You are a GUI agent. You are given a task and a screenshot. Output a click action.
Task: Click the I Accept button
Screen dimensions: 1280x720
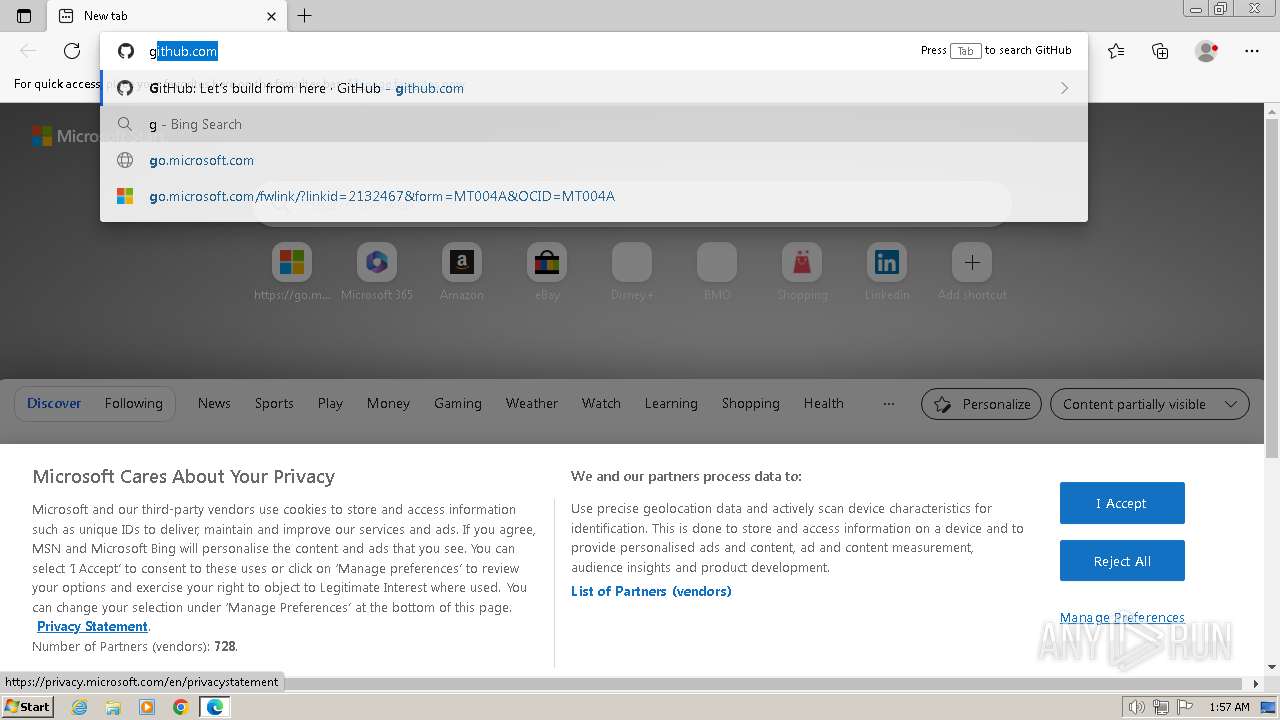(x=1122, y=503)
